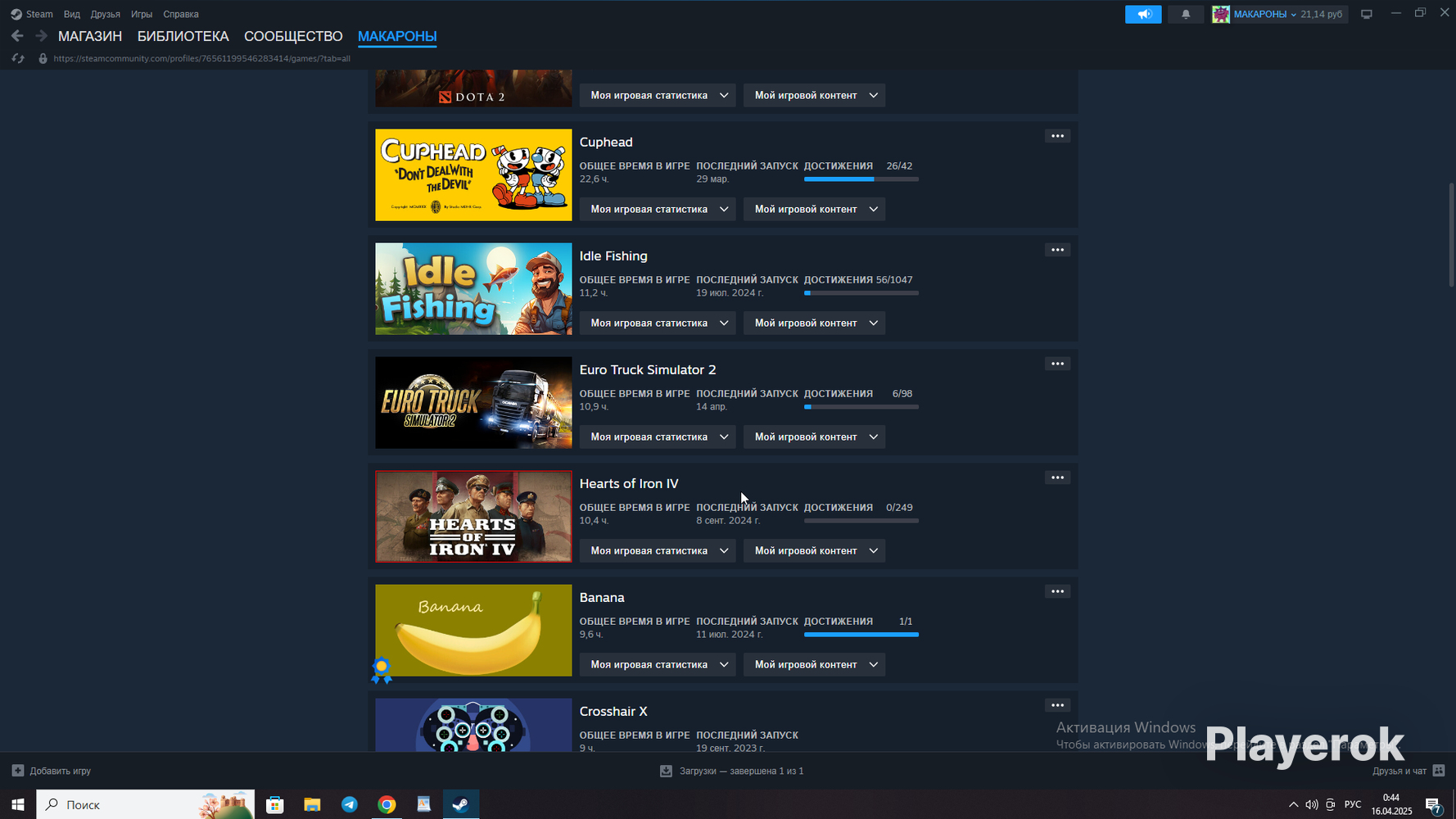Screen dimensions: 1456x819
Task: Show hidden tray icons with the chevron
Action: pos(1293,804)
